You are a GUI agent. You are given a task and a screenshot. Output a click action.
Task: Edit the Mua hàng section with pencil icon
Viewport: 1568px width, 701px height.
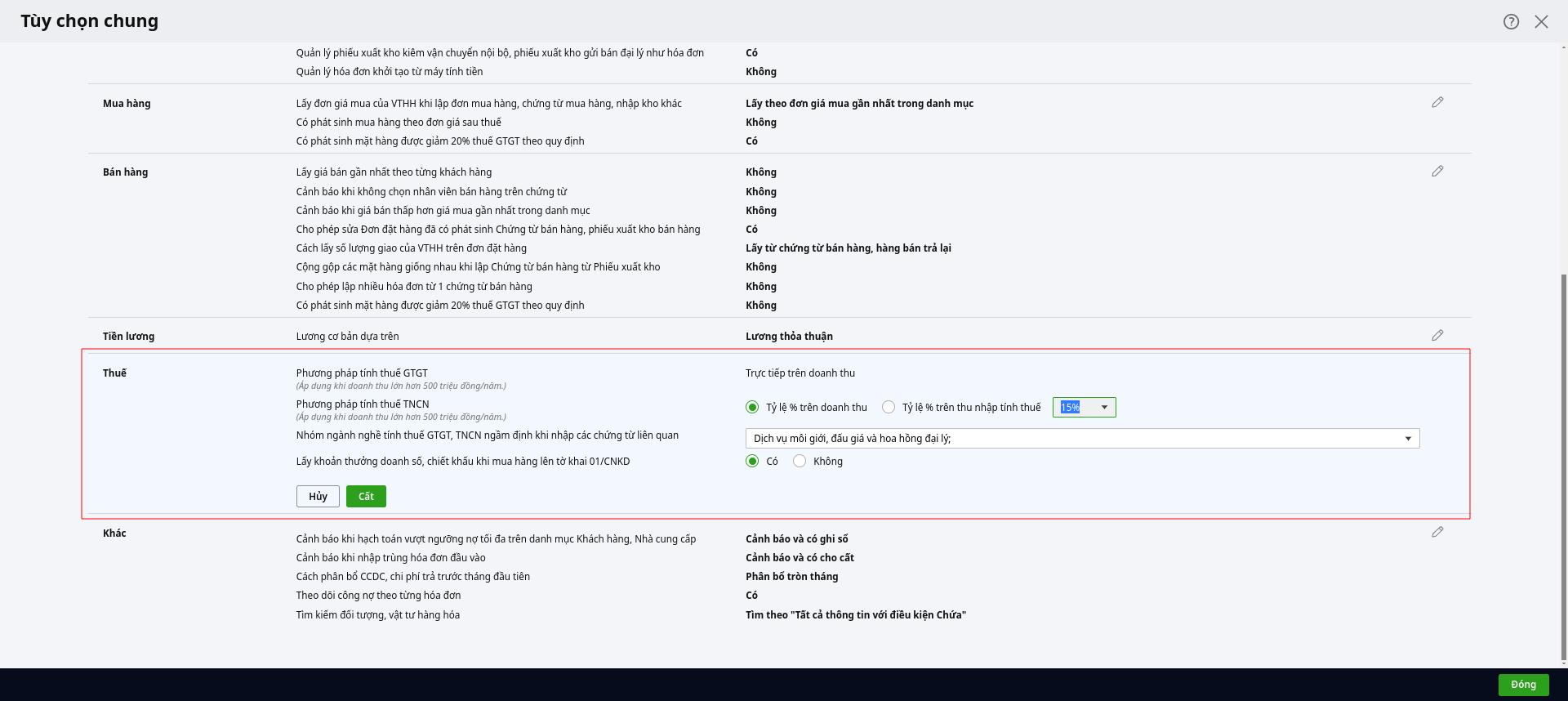pyautogui.click(x=1437, y=103)
